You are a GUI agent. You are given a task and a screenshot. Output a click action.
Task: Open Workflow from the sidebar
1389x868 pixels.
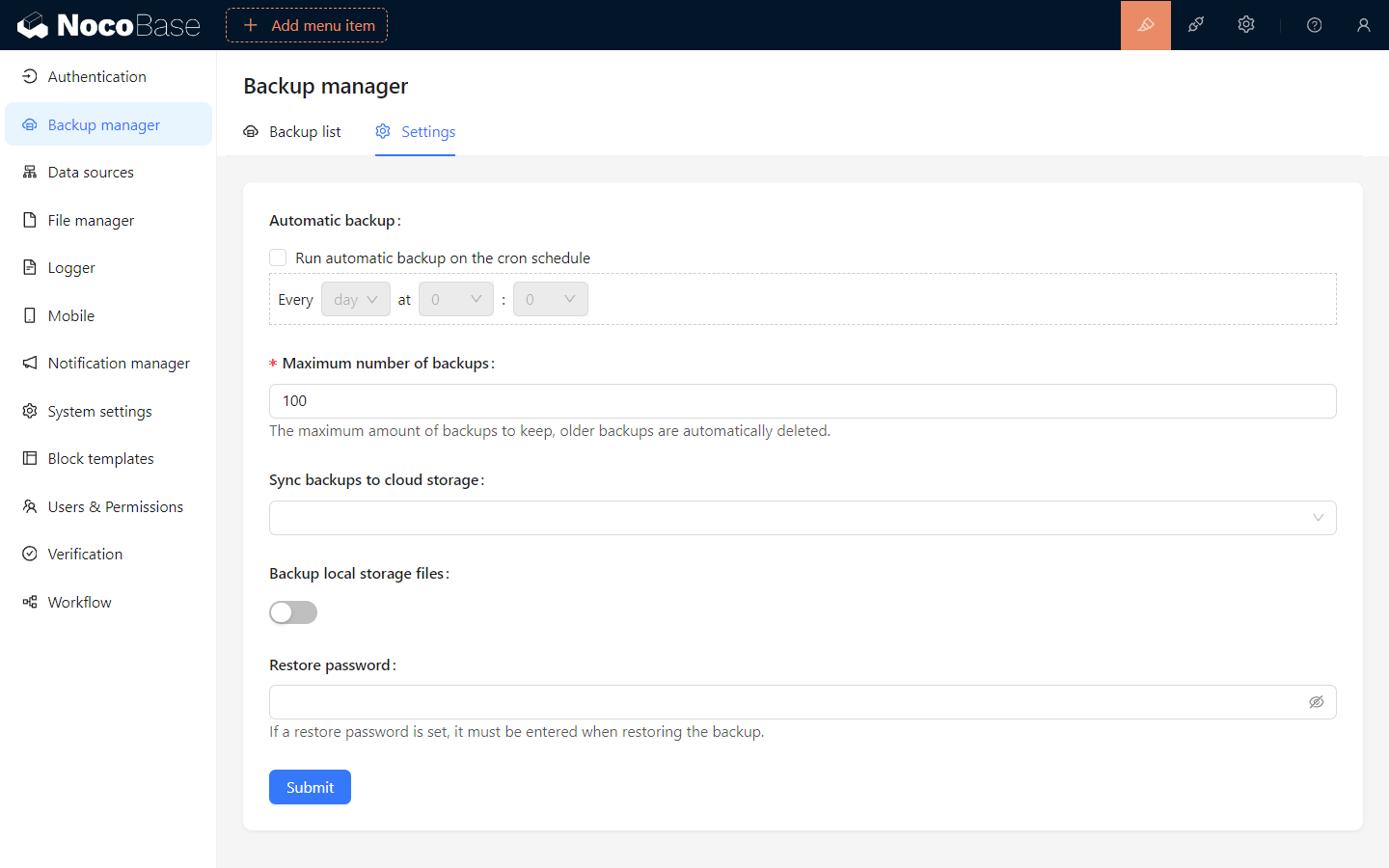[x=79, y=602]
